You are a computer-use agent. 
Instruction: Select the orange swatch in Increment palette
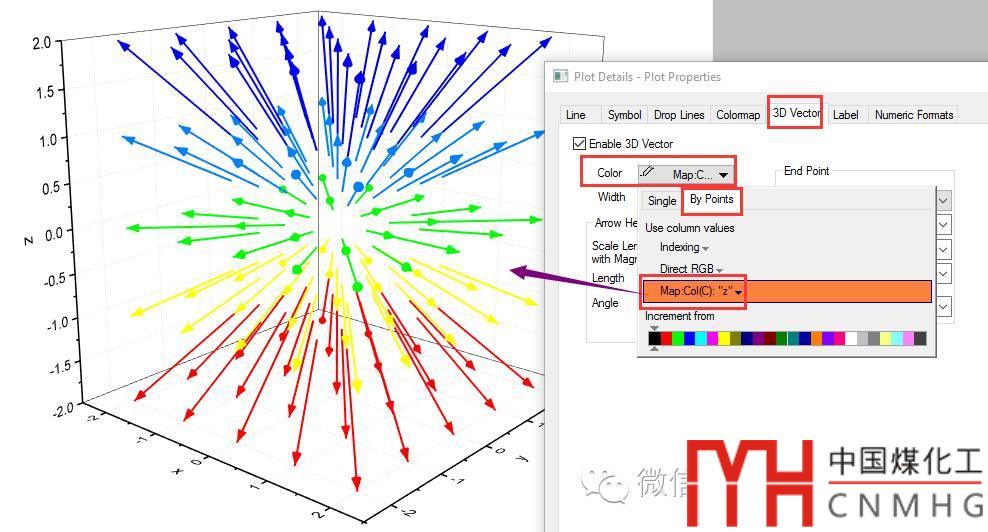[x=816, y=339]
